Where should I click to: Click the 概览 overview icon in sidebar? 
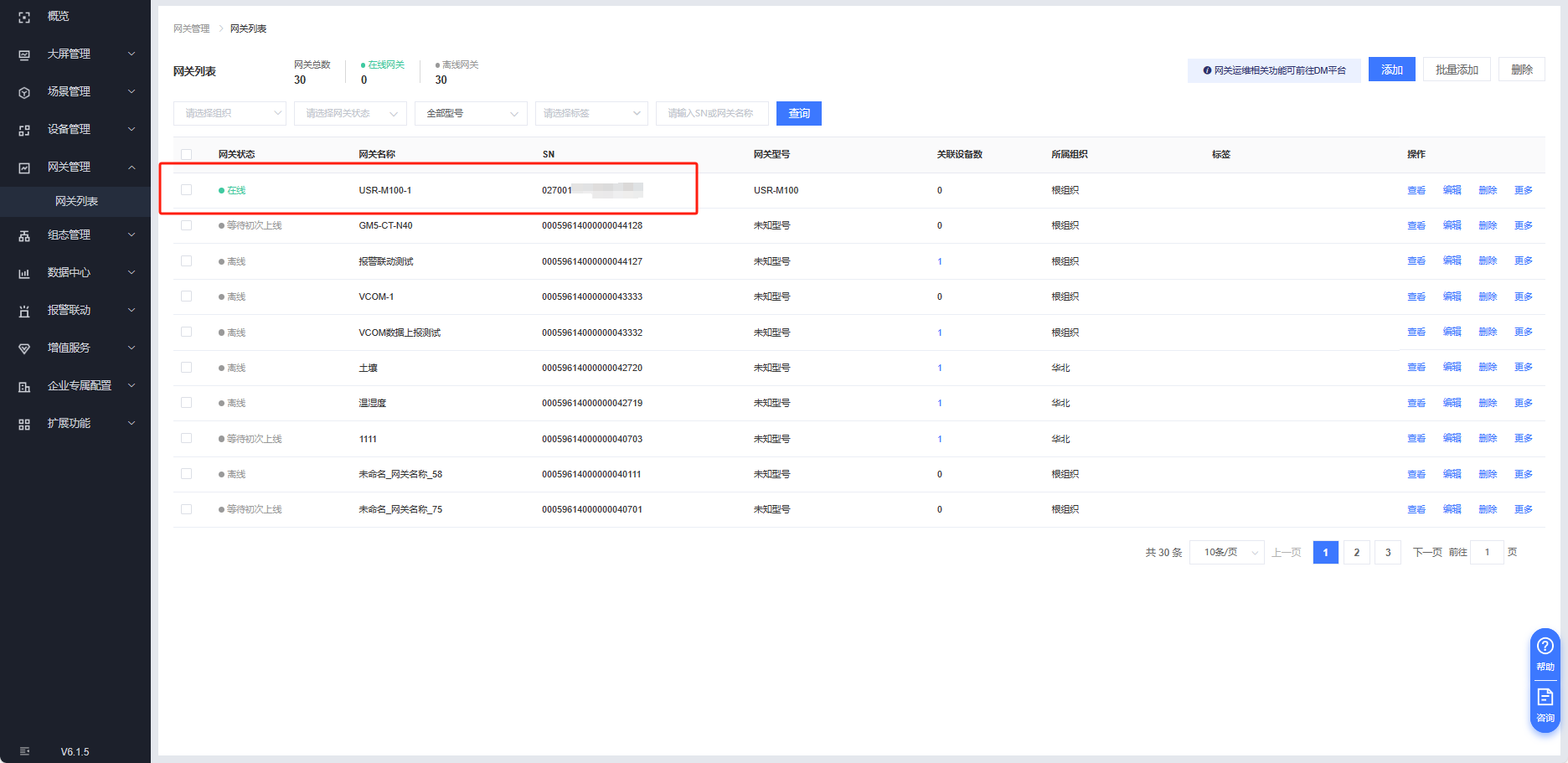pyautogui.click(x=24, y=17)
